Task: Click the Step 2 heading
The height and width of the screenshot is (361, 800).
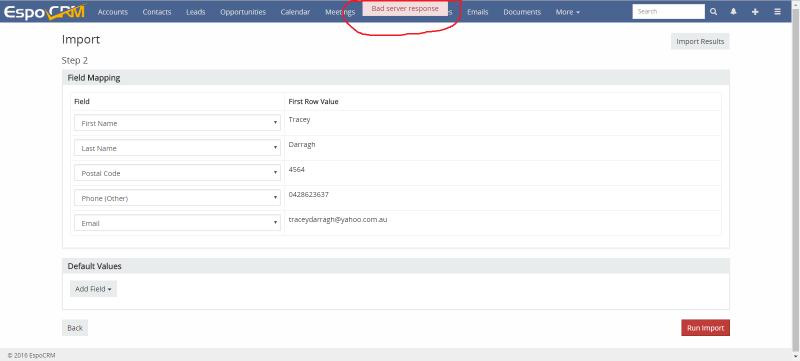Action: pyautogui.click(x=74, y=60)
